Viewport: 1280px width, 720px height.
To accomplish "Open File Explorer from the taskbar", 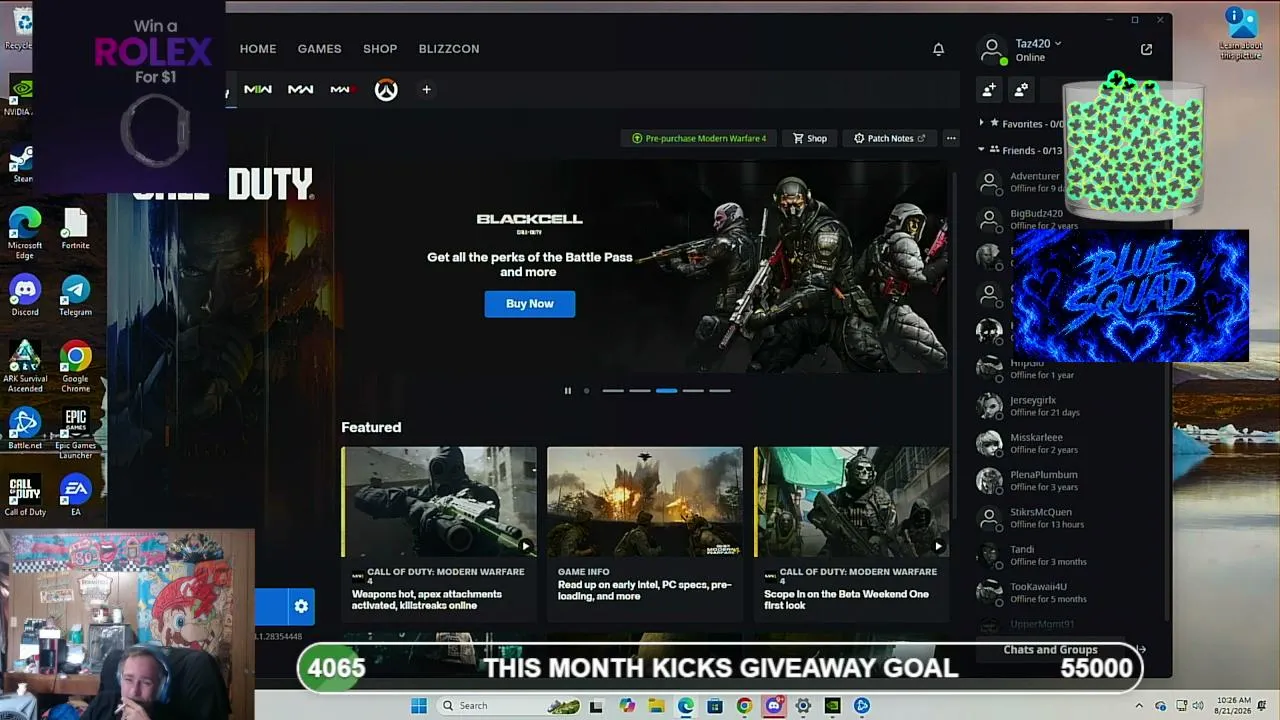I will (656, 706).
